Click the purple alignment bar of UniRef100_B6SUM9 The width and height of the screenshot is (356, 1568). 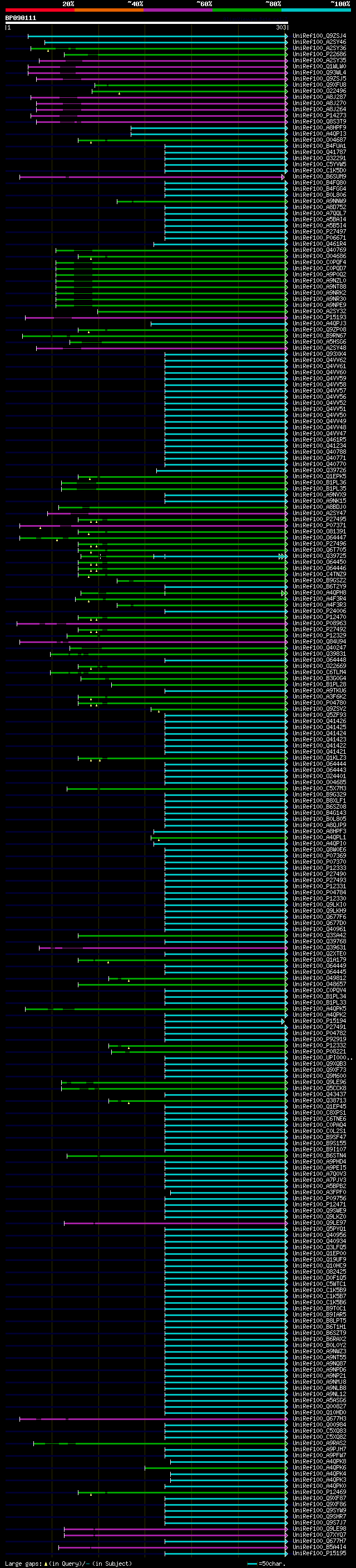coord(152,177)
